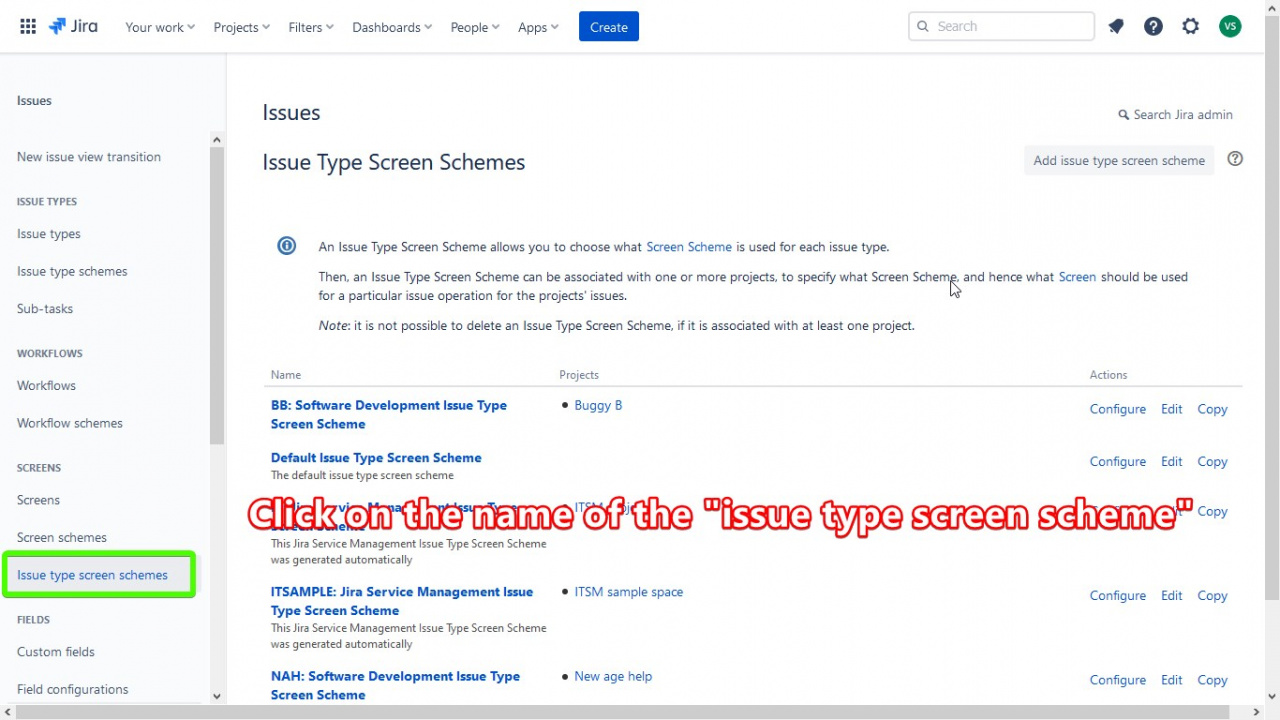Click the Screen Scheme link in description
The width and height of the screenshot is (1280, 720).
point(689,247)
